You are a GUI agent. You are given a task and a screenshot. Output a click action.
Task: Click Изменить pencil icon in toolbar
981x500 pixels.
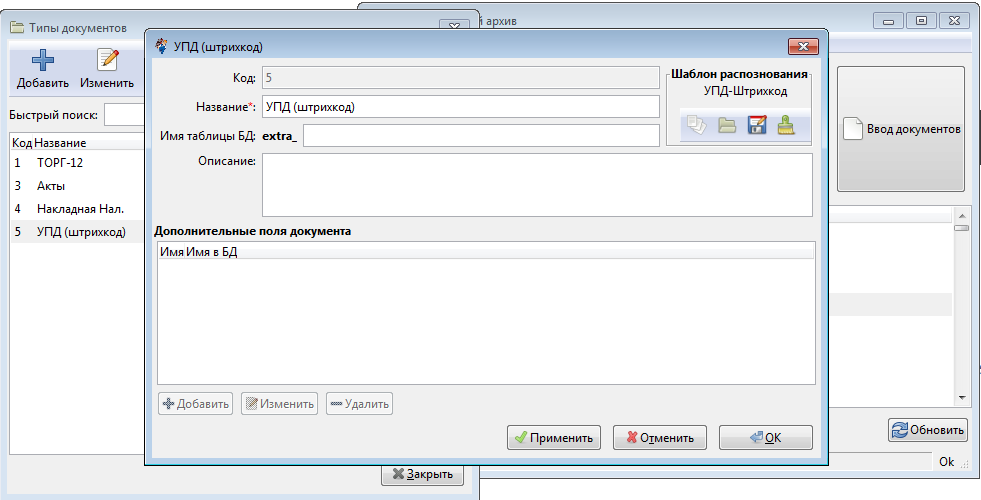pyautogui.click(x=107, y=60)
